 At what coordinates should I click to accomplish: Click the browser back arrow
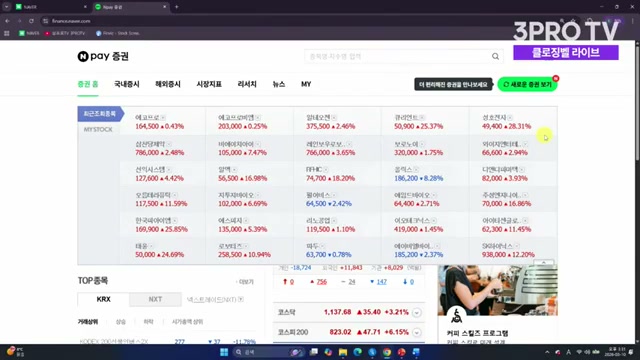click(x=7, y=21)
